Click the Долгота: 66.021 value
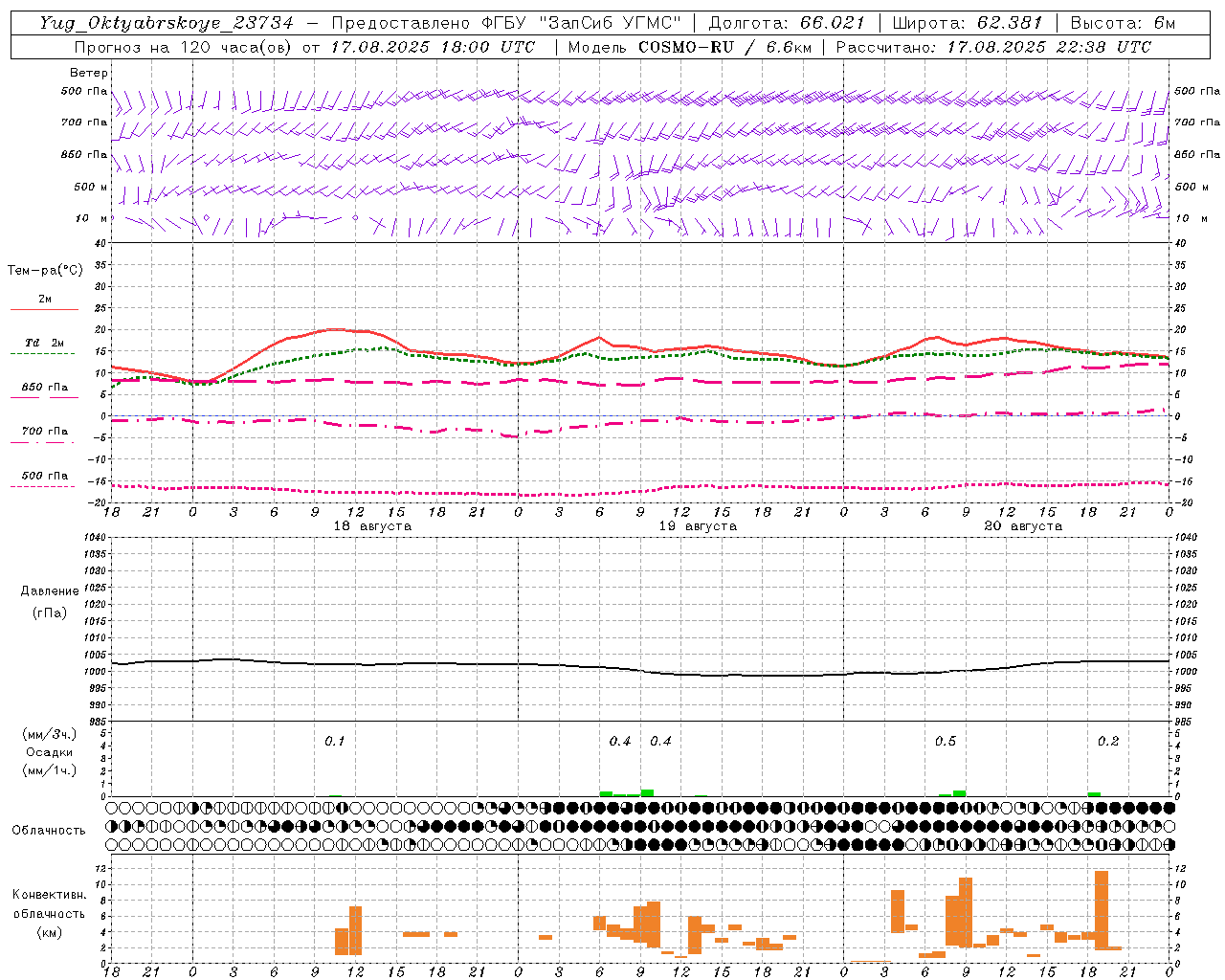The width and height of the screenshot is (1225, 980). point(787,23)
